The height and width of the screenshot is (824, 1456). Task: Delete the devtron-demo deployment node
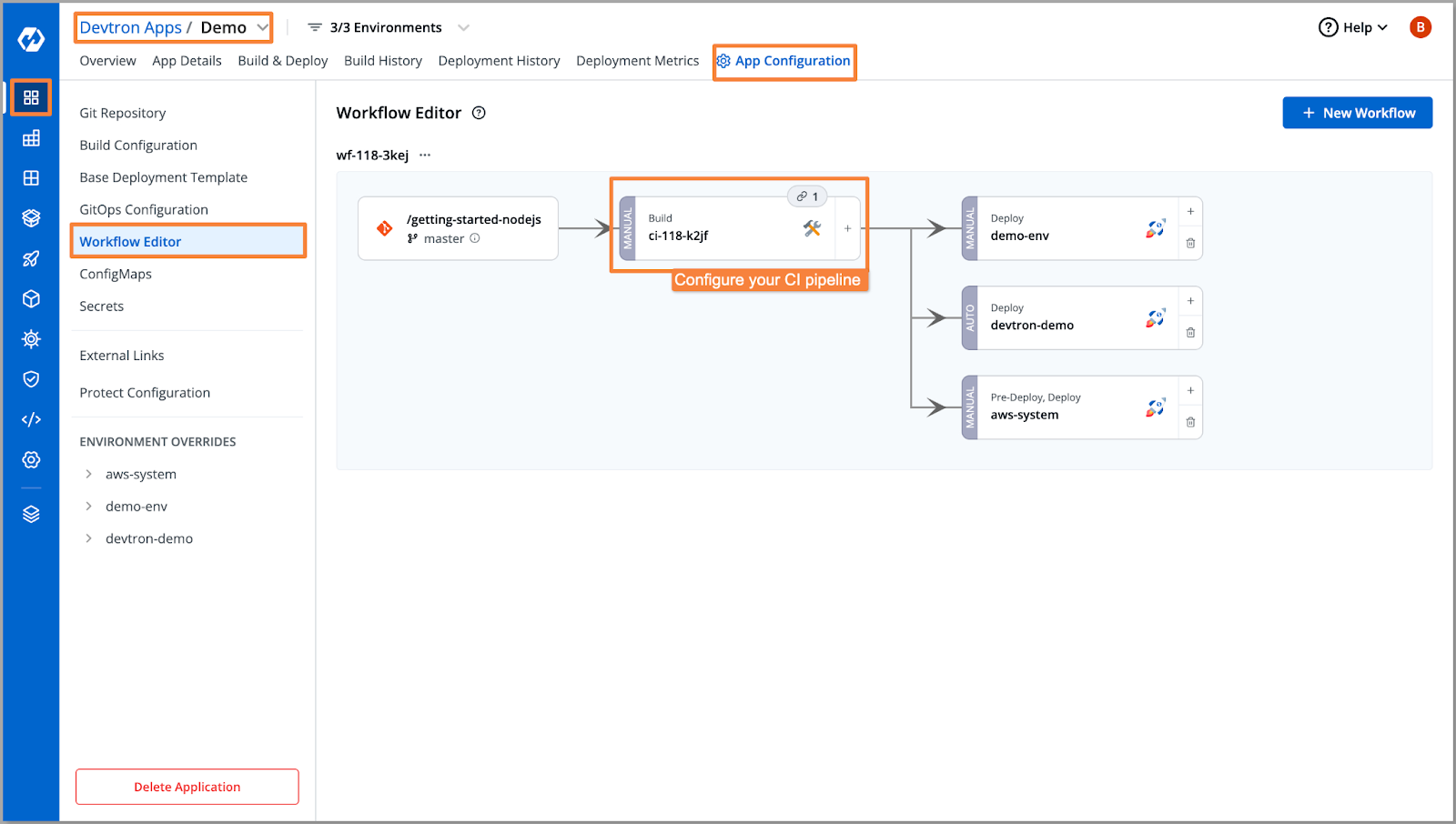click(1190, 333)
